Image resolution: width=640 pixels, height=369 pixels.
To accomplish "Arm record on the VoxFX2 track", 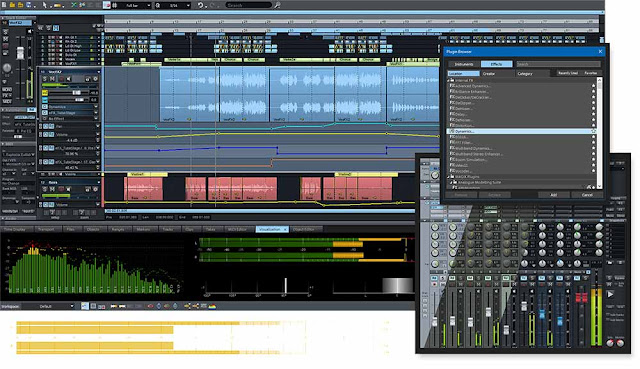I will (x=61, y=79).
